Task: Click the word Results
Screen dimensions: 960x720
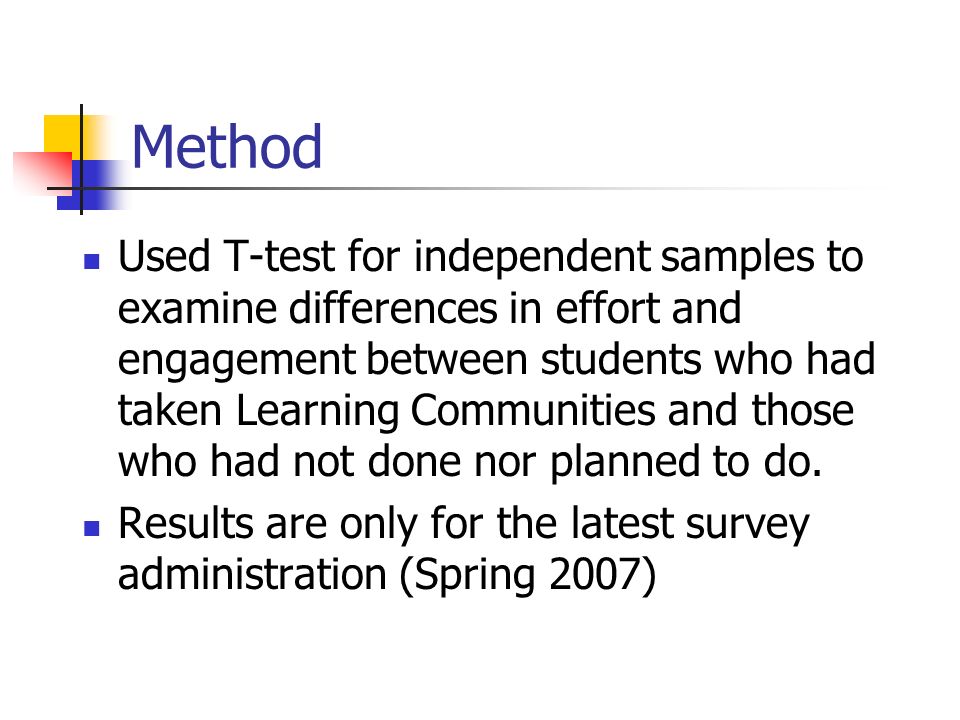Action: pyautogui.click(x=186, y=523)
